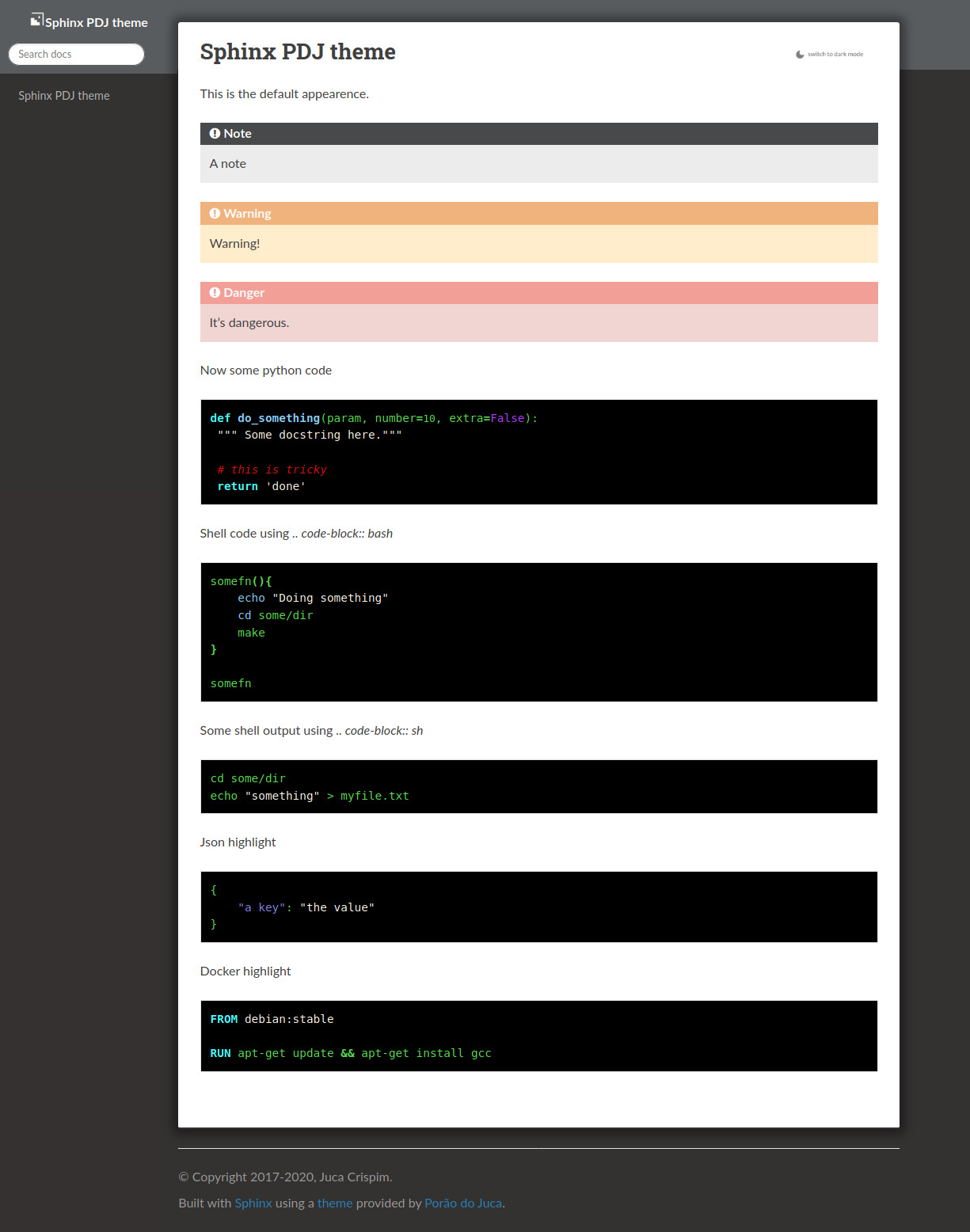
Task: Click the Warning! message text
Action: [234, 243]
